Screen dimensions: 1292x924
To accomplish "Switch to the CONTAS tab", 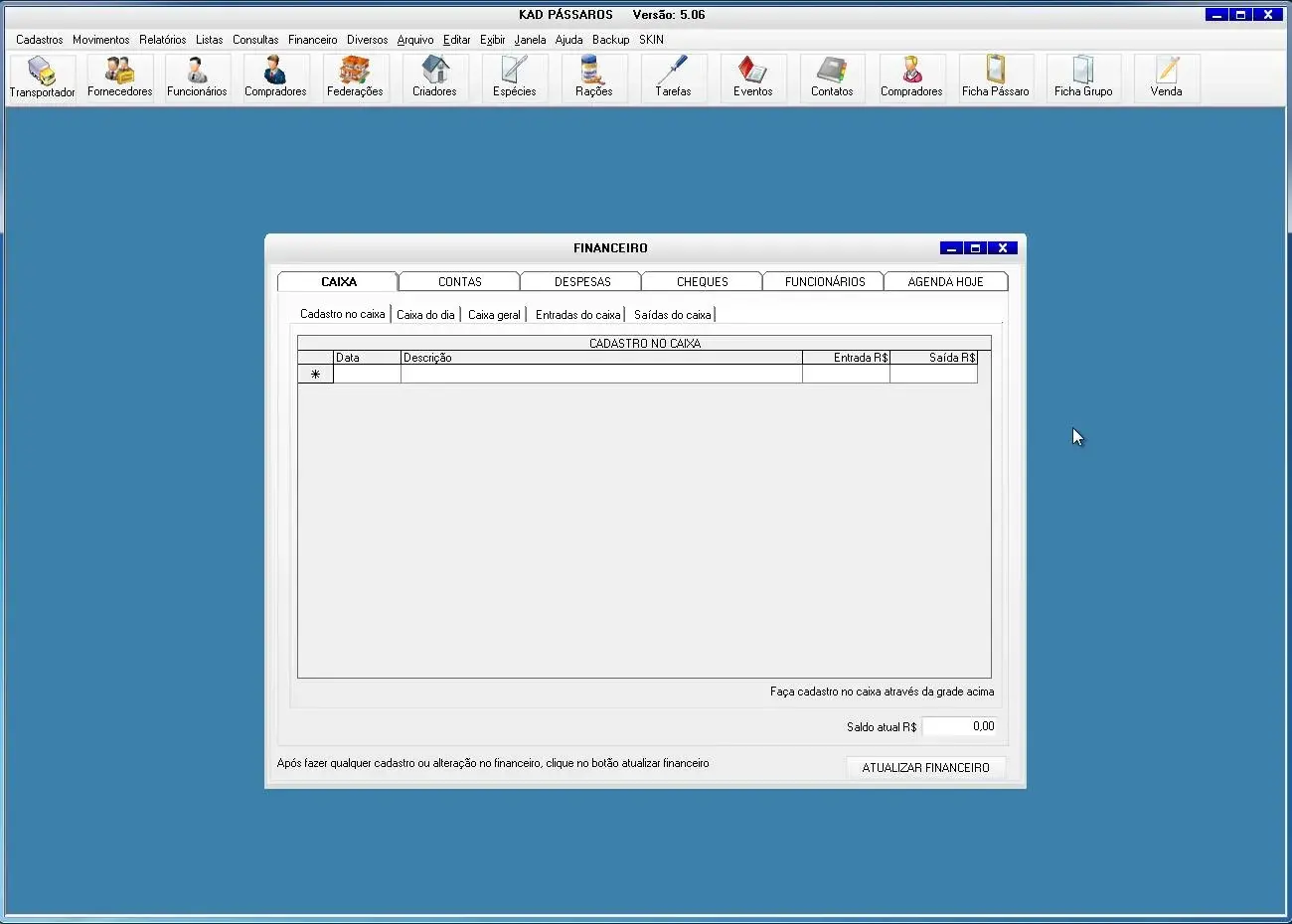I will (x=459, y=282).
